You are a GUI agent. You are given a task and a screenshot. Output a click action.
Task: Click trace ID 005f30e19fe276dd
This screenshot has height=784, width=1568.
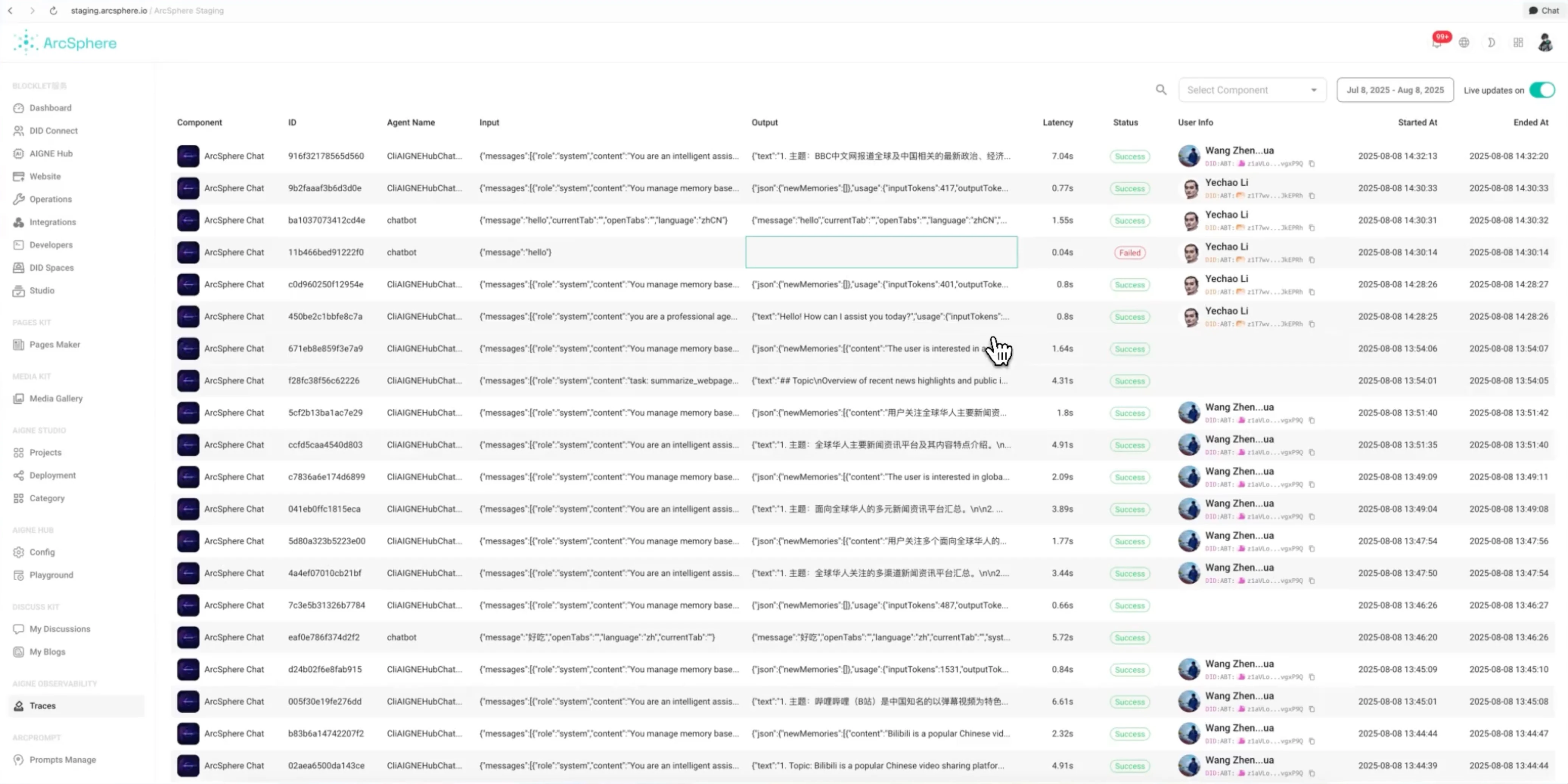[x=324, y=701]
